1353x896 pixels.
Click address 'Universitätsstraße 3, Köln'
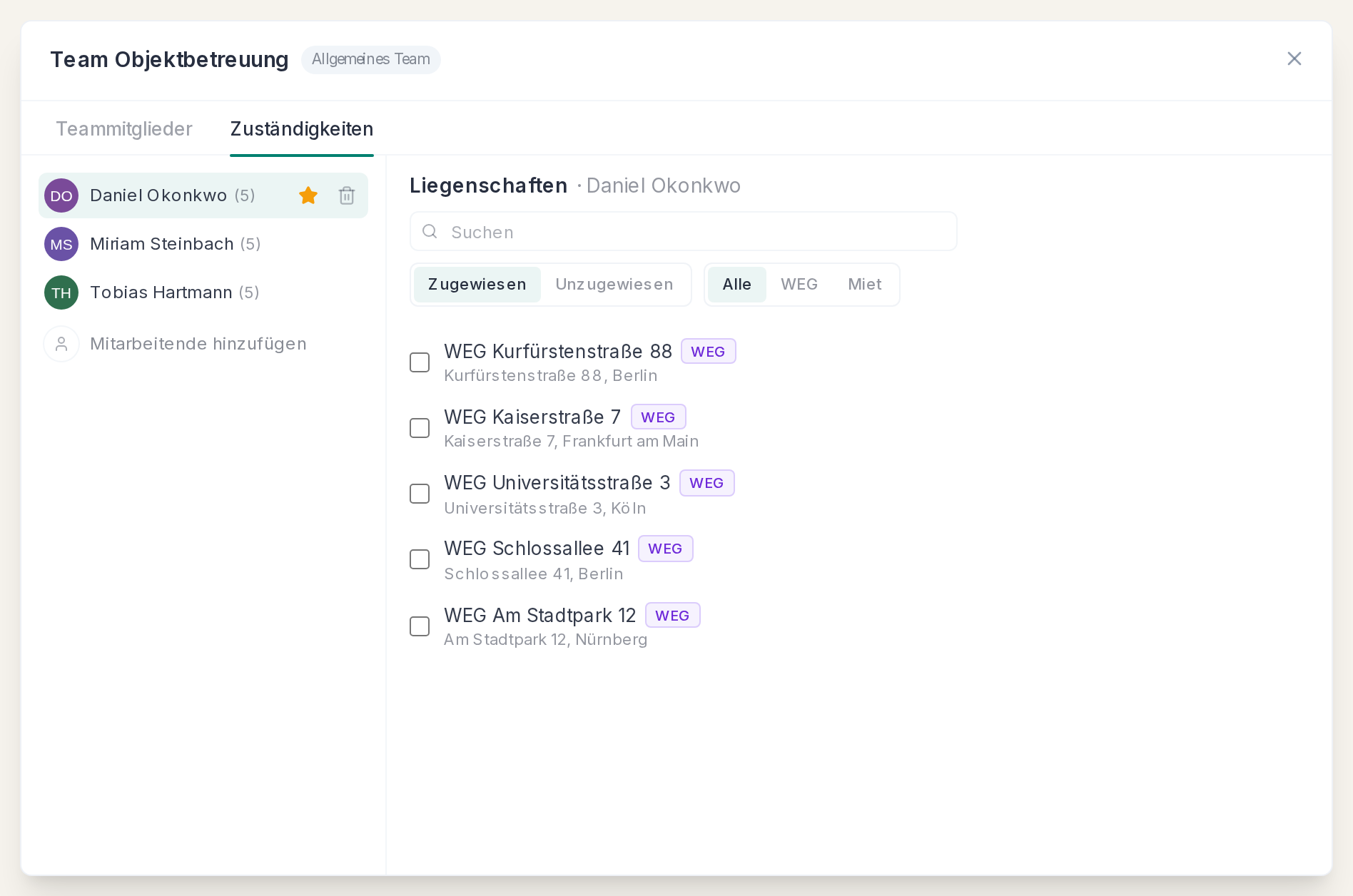545,508
